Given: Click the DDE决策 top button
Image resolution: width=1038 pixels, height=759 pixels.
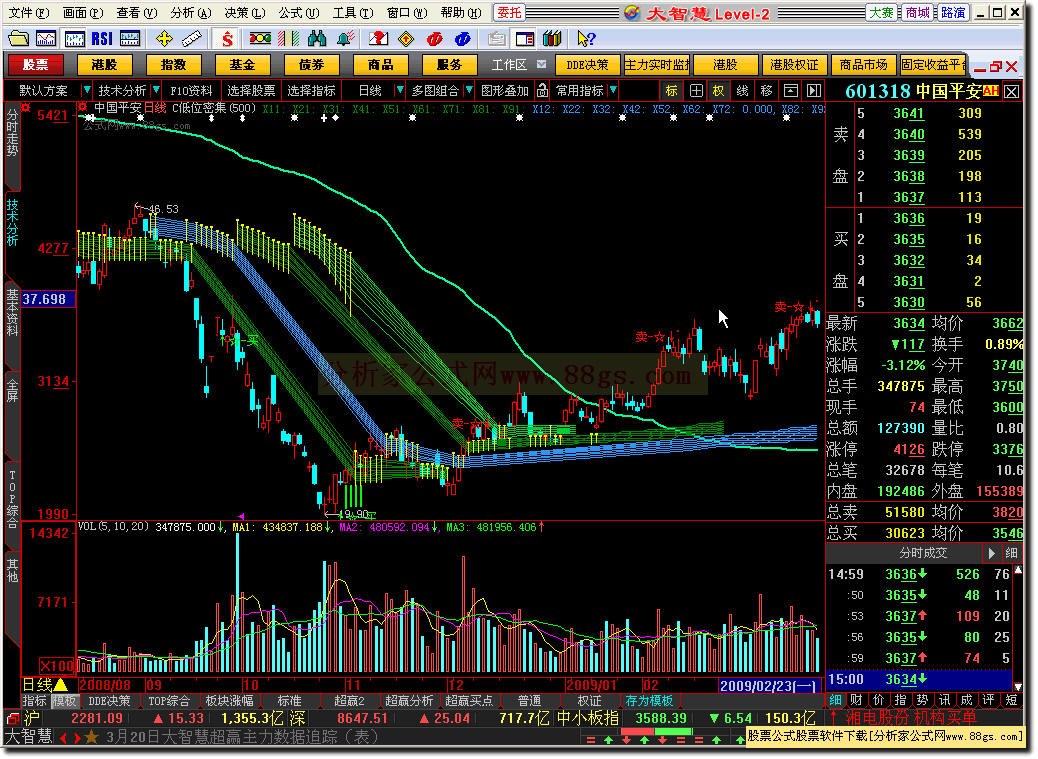Looking at the screenshot, I should tap(588, 65).
